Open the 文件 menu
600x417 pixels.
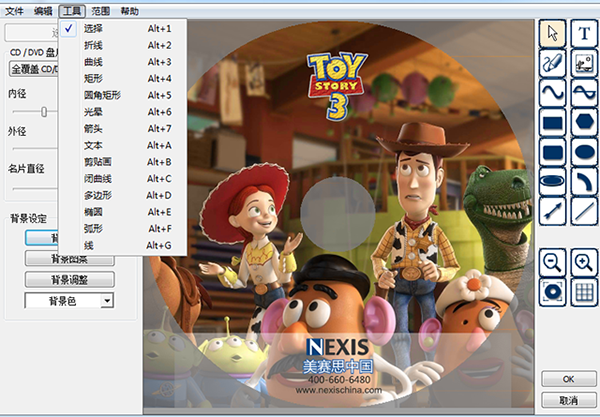15,11
